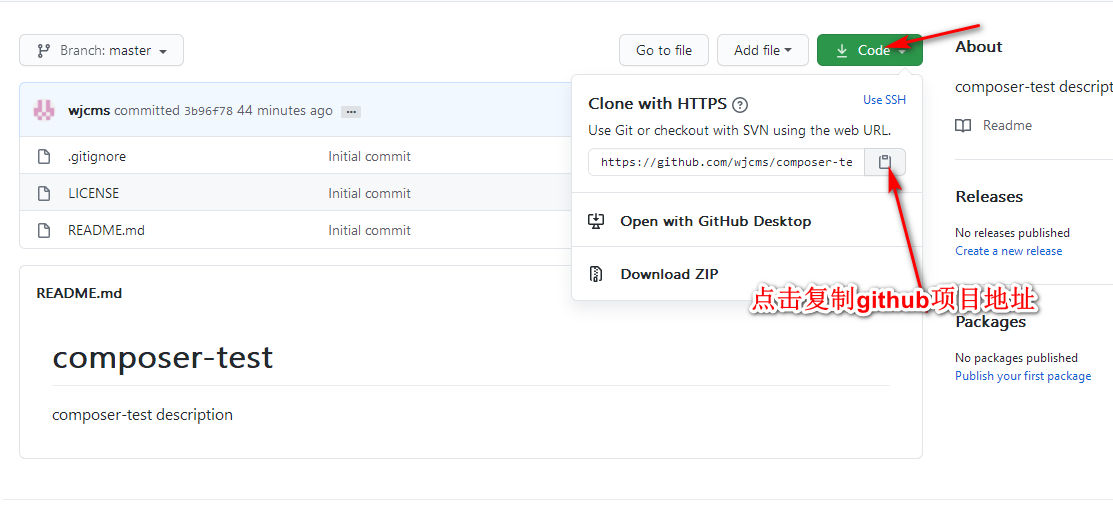Viewport: 1113px width, 508px height.
Task: Click Initial commit message for .gitignore
Action: [369, 157]
